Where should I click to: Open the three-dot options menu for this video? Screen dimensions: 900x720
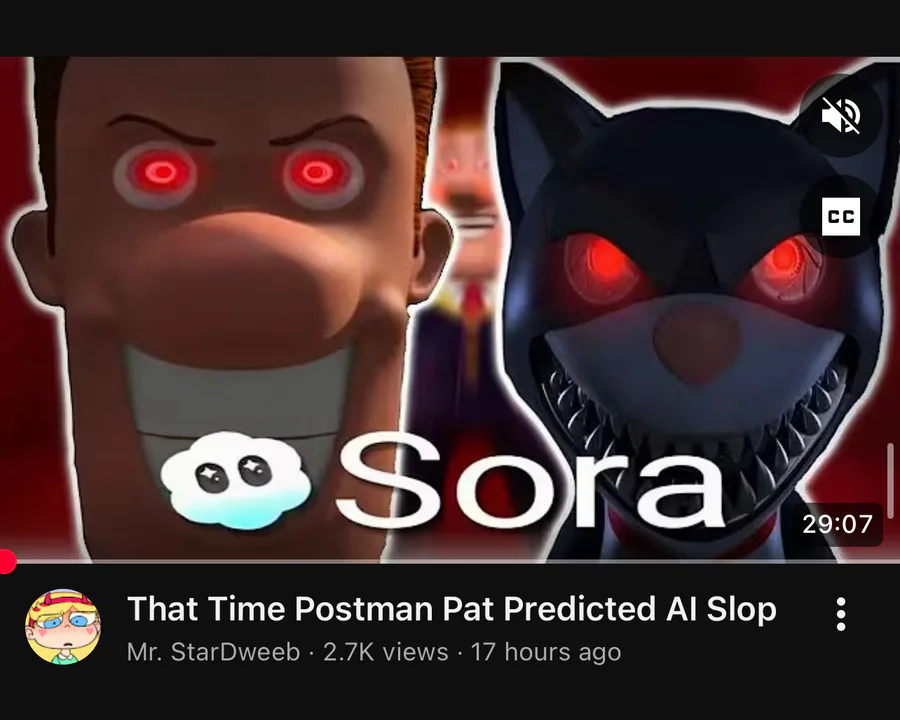841,614
